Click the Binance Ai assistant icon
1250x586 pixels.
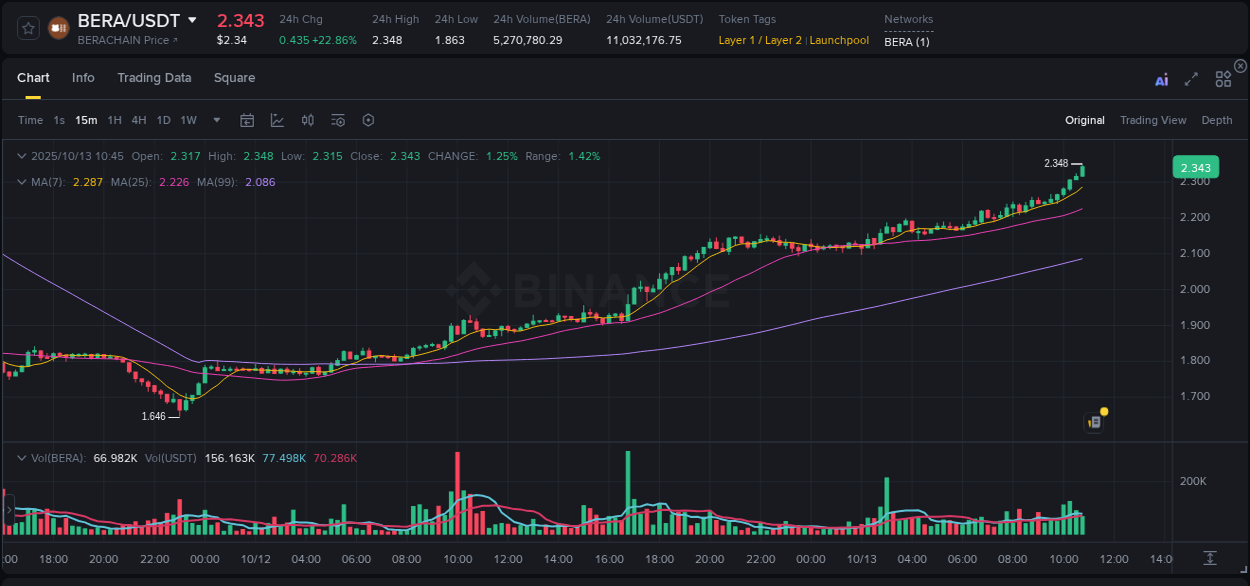point(1161,78)
